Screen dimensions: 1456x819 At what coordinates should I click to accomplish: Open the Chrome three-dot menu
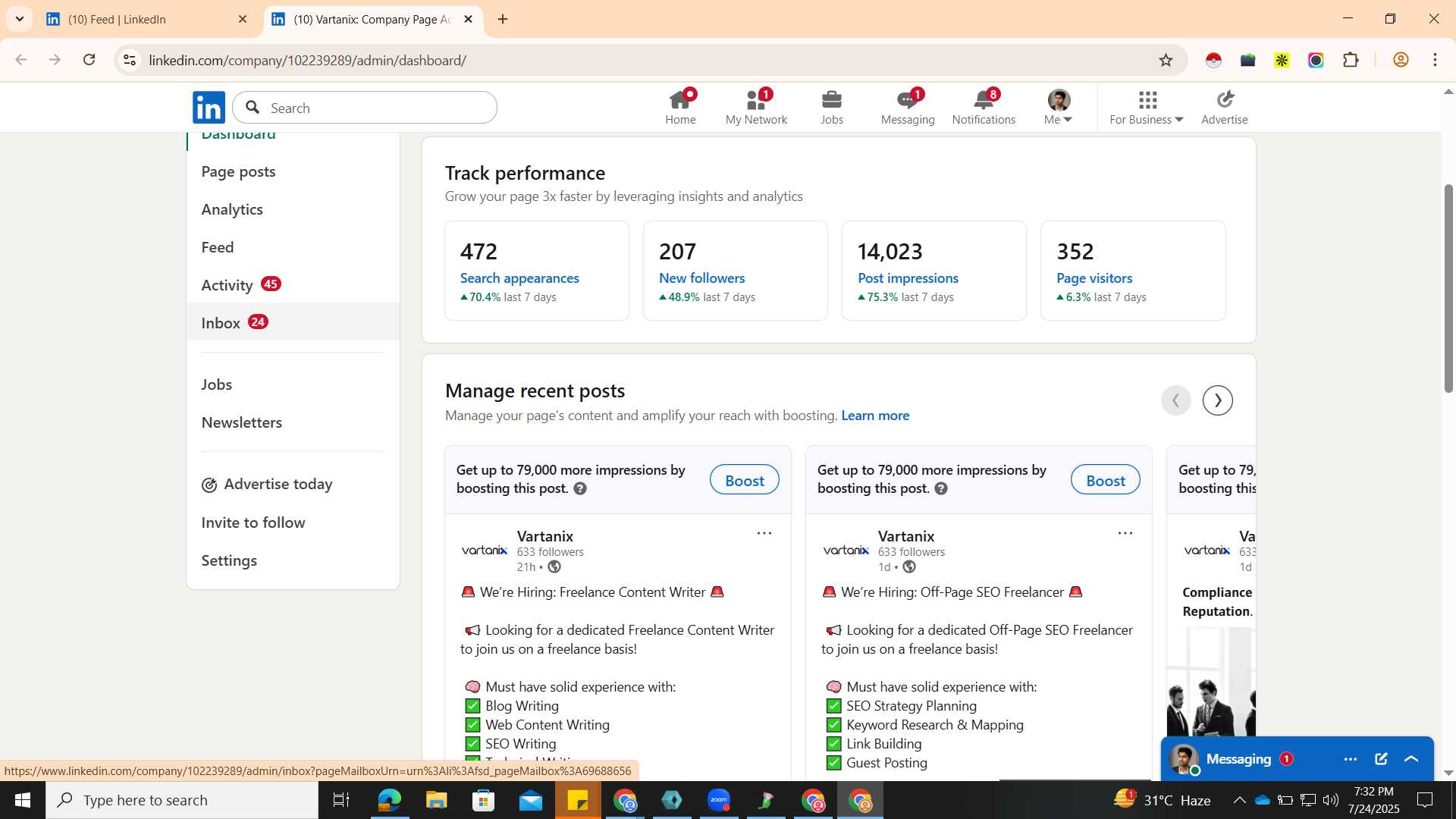point(1435,60)
